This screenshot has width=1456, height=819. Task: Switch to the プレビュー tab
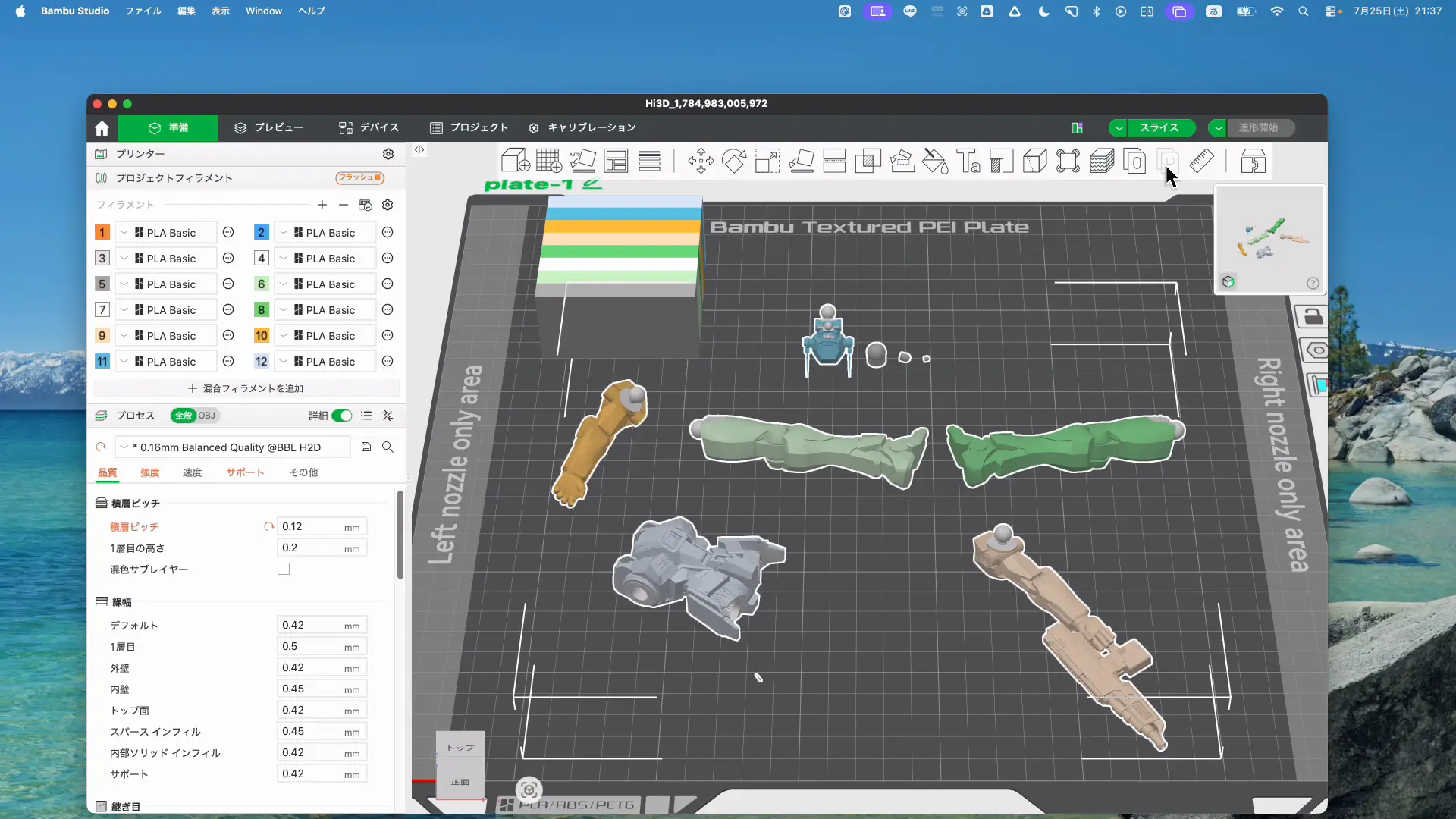(x=268, y=127)
